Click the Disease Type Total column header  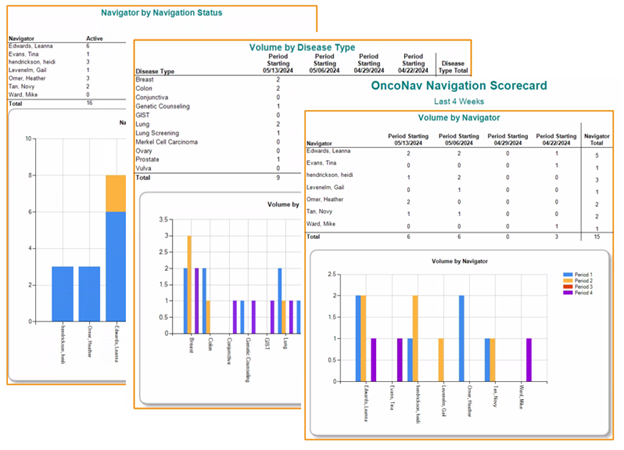(453, 65)
